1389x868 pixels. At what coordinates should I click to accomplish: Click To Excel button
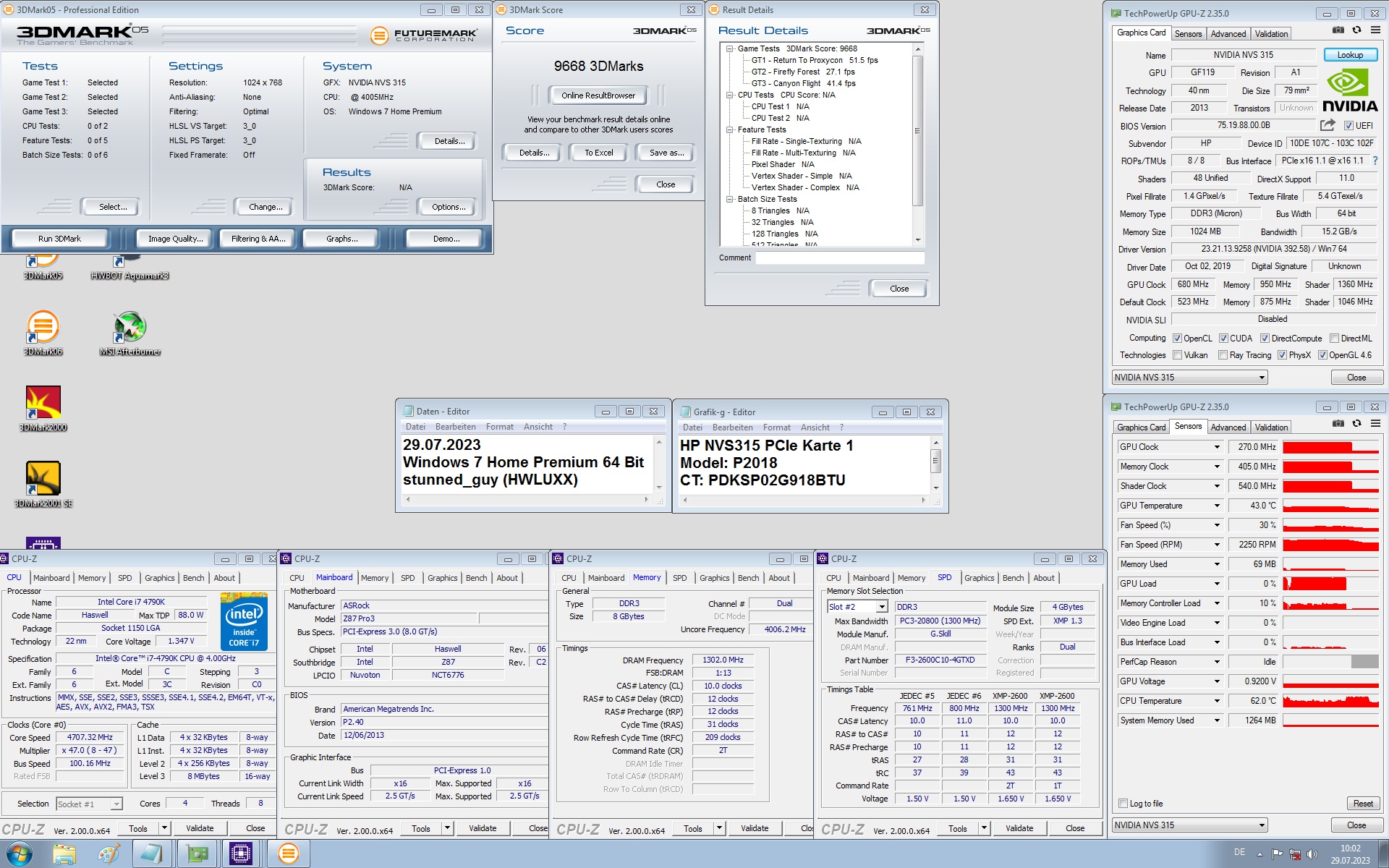pyautogui.click(x=598, y=153)
